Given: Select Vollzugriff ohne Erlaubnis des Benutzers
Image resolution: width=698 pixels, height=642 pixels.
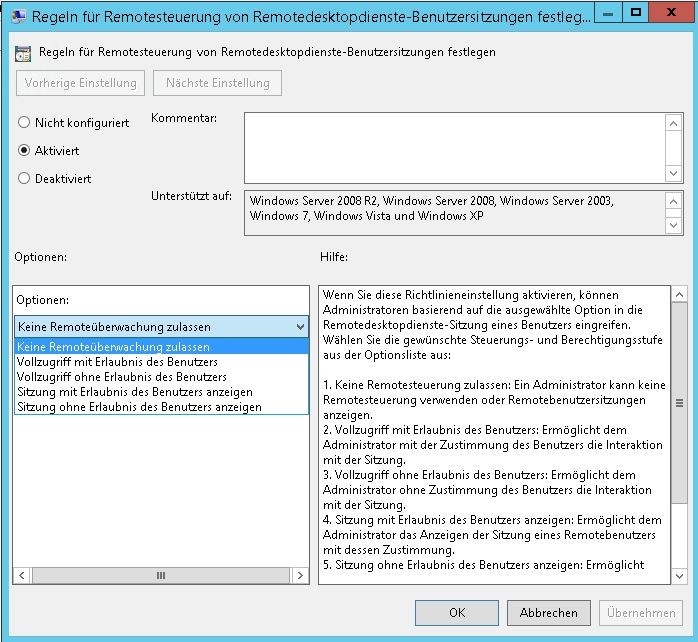Looking at the screenshot, I should 121,377.
